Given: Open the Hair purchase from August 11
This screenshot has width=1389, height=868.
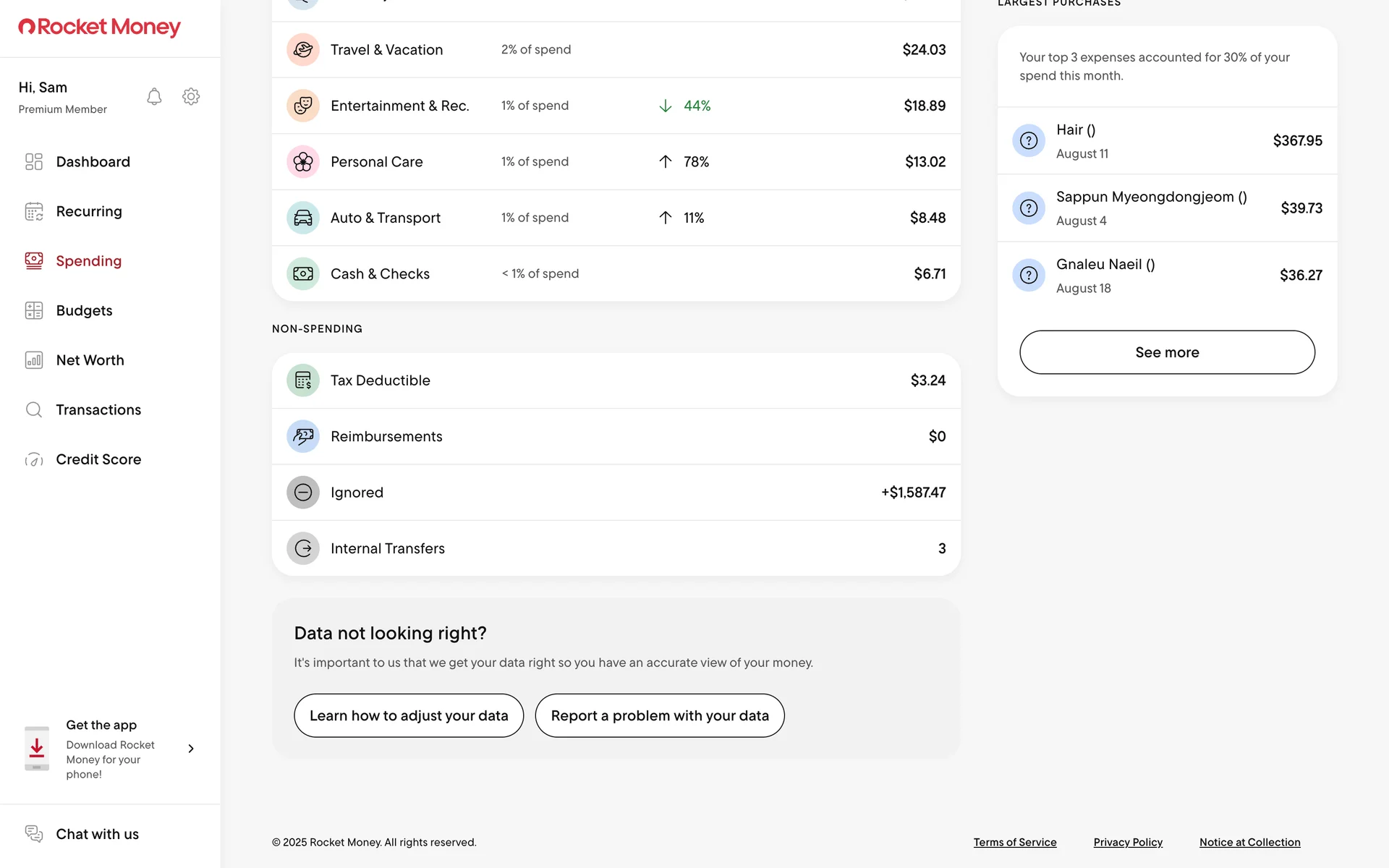Looking at the screenshot, I should [1167, 141].
